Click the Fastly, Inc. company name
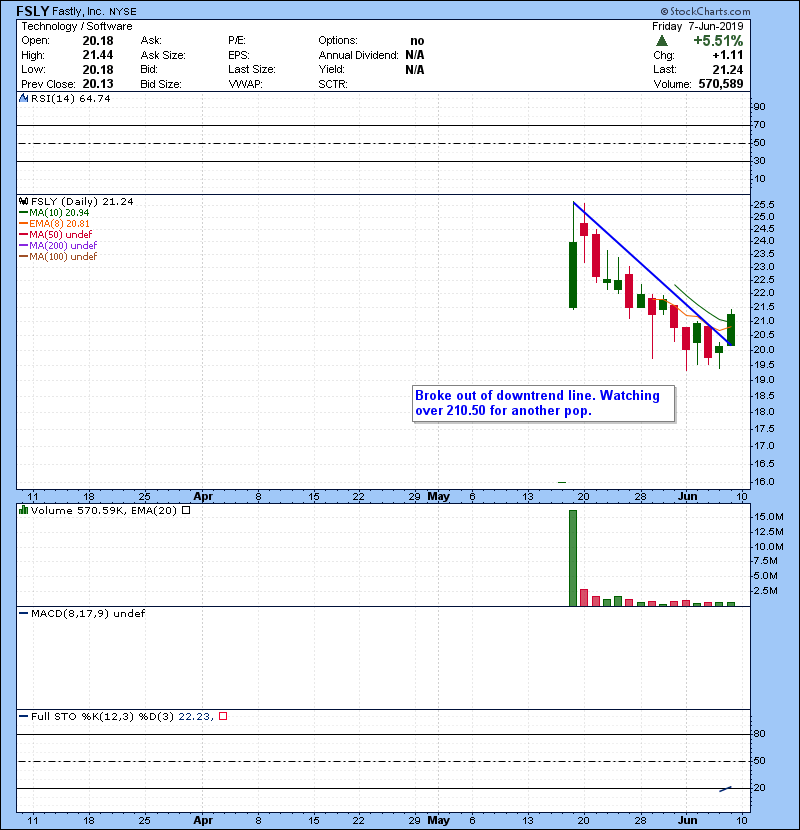This screenshot has width=800, height=830. 78,12
